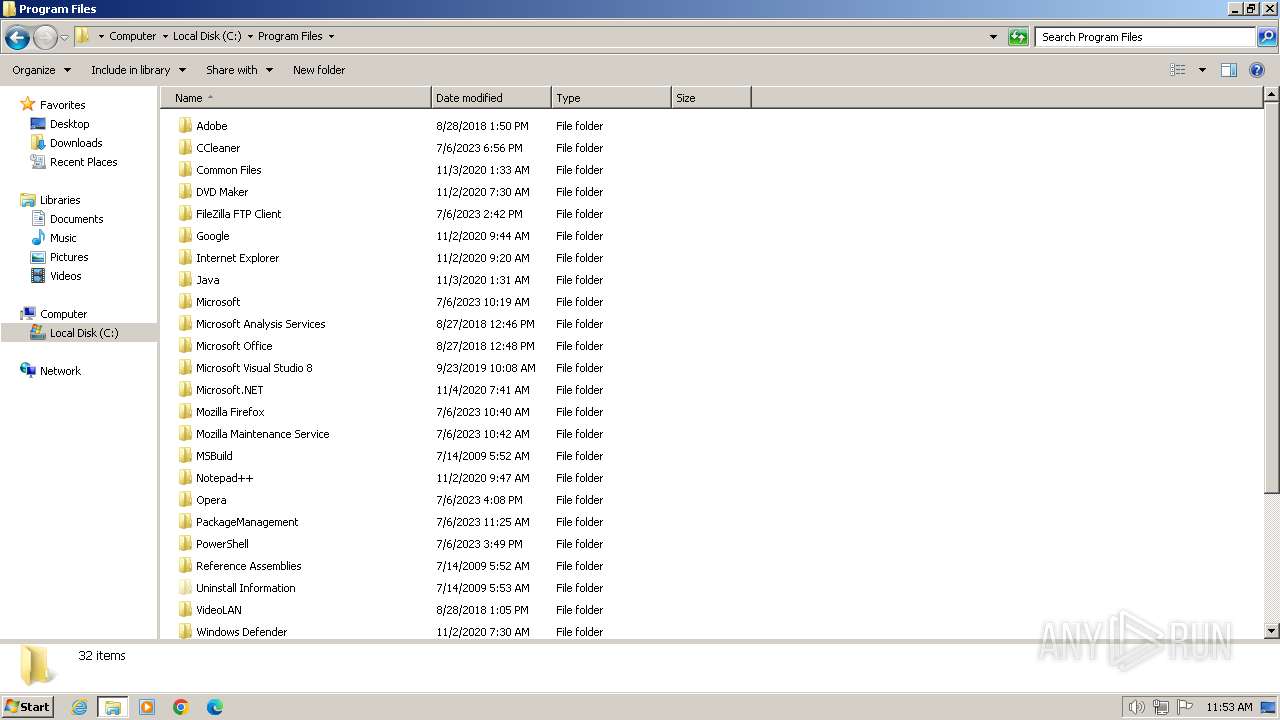Select the Notepad++ folder icon
The image size is (1280, 720).
coord(185,478)
